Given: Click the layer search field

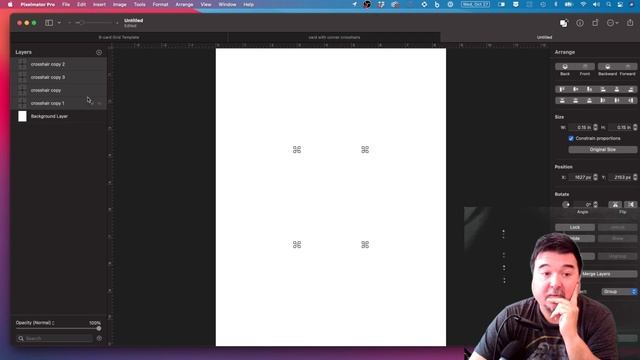Looking at the screenshot, I should pos(54,338).
